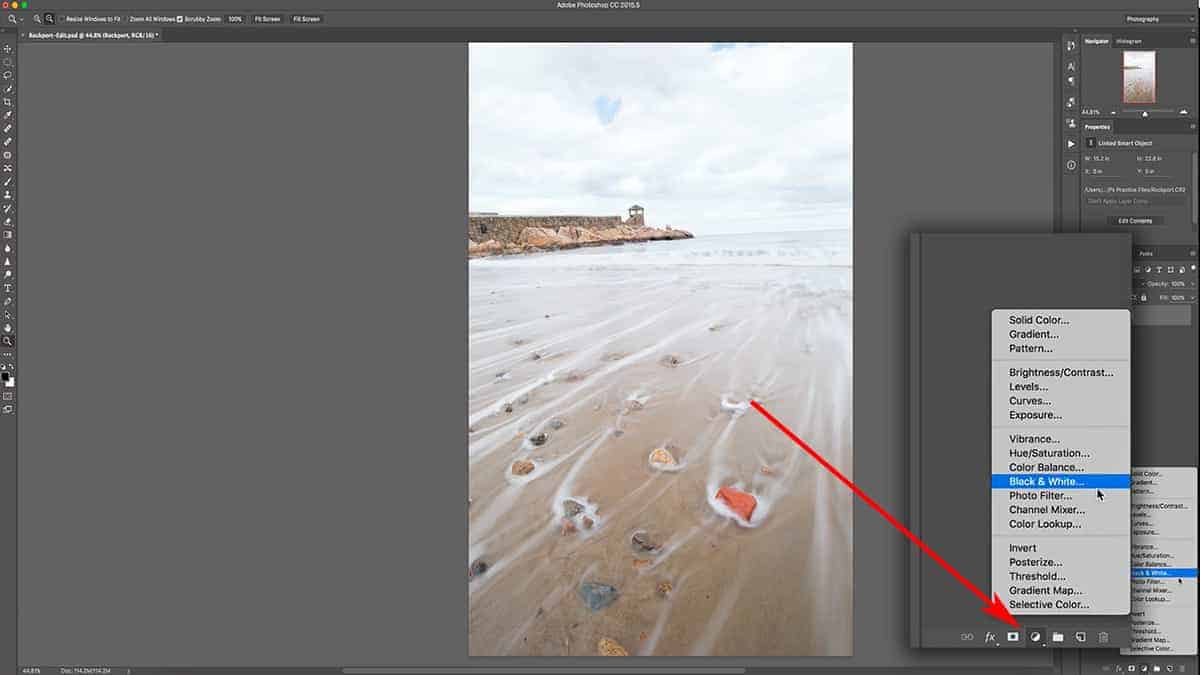Open the collapsed Actions panel play icon

[x=1071, y=144]
